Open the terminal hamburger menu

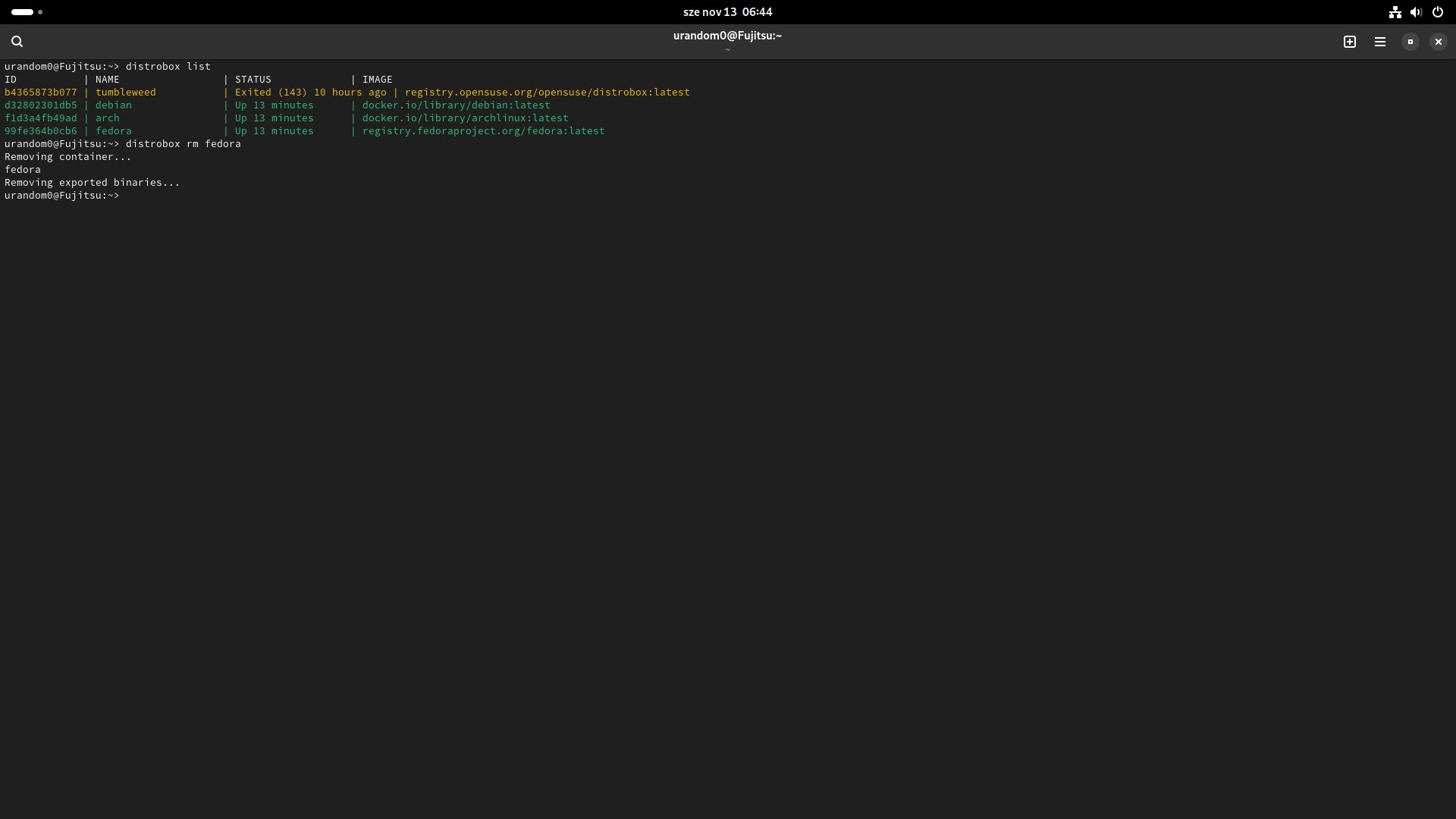pyautogui.click(x=1380, y=42)
